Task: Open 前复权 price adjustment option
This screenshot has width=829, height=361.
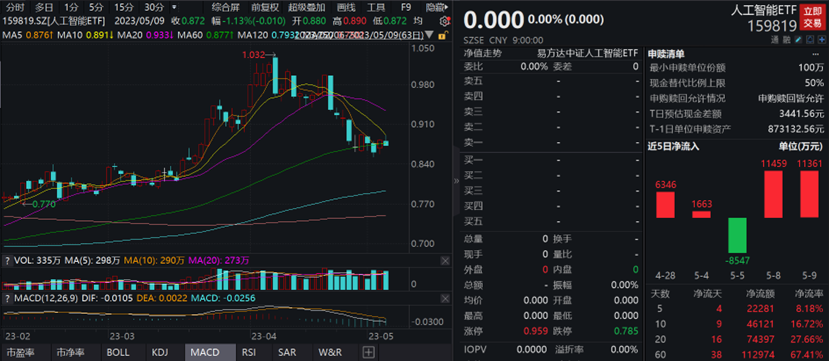Action: [x=264, y=7]
